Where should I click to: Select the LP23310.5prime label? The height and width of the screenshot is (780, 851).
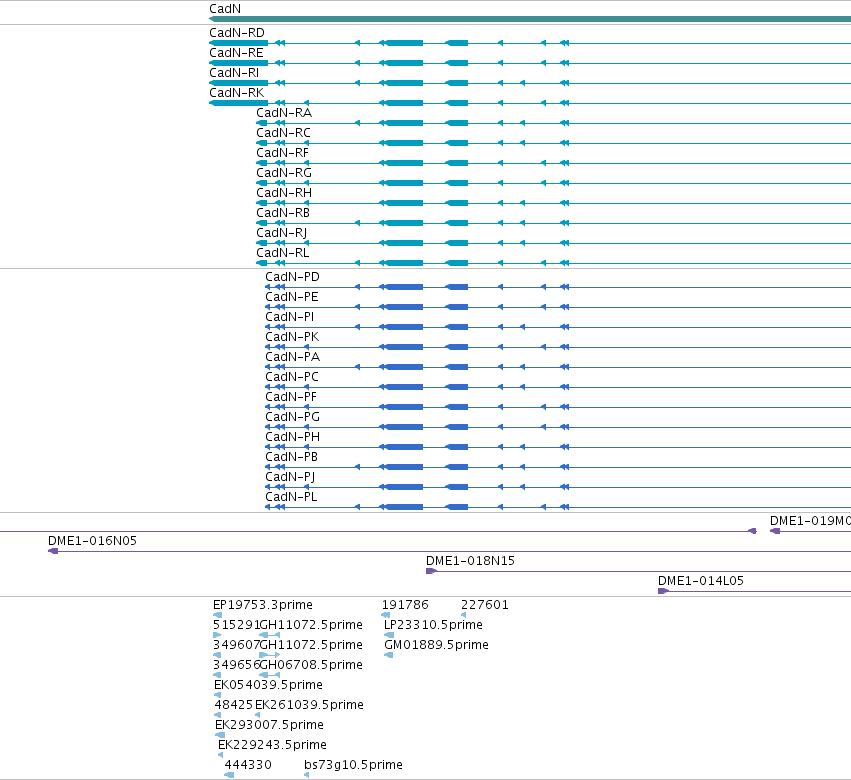433,625
